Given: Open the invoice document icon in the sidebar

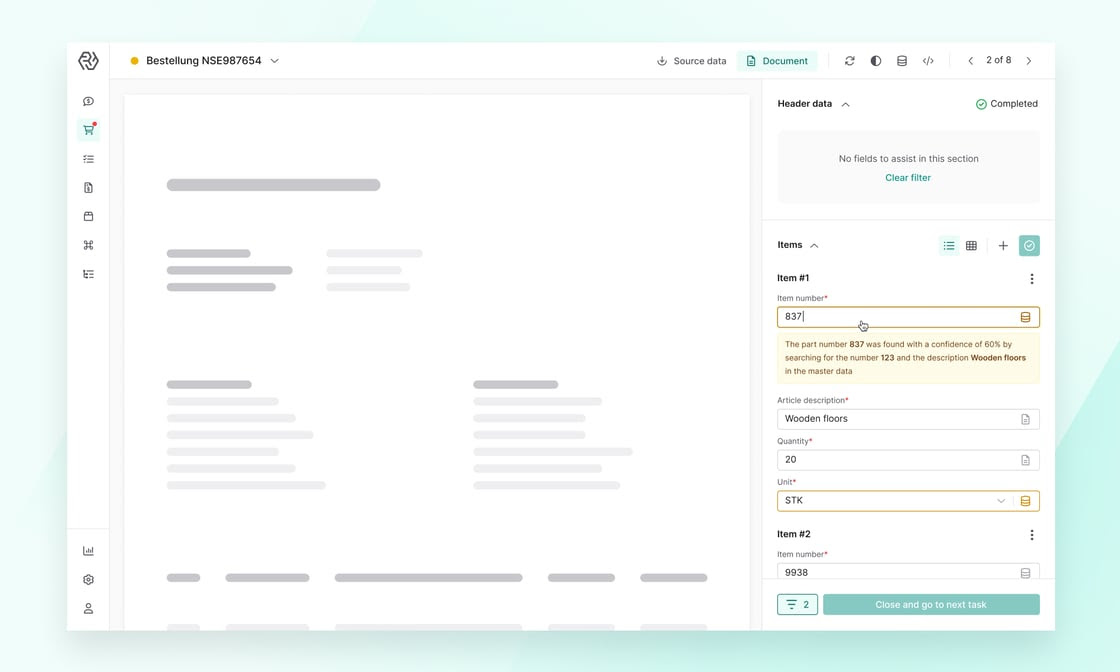Looking at the screenshot, I should click(88, 188).
